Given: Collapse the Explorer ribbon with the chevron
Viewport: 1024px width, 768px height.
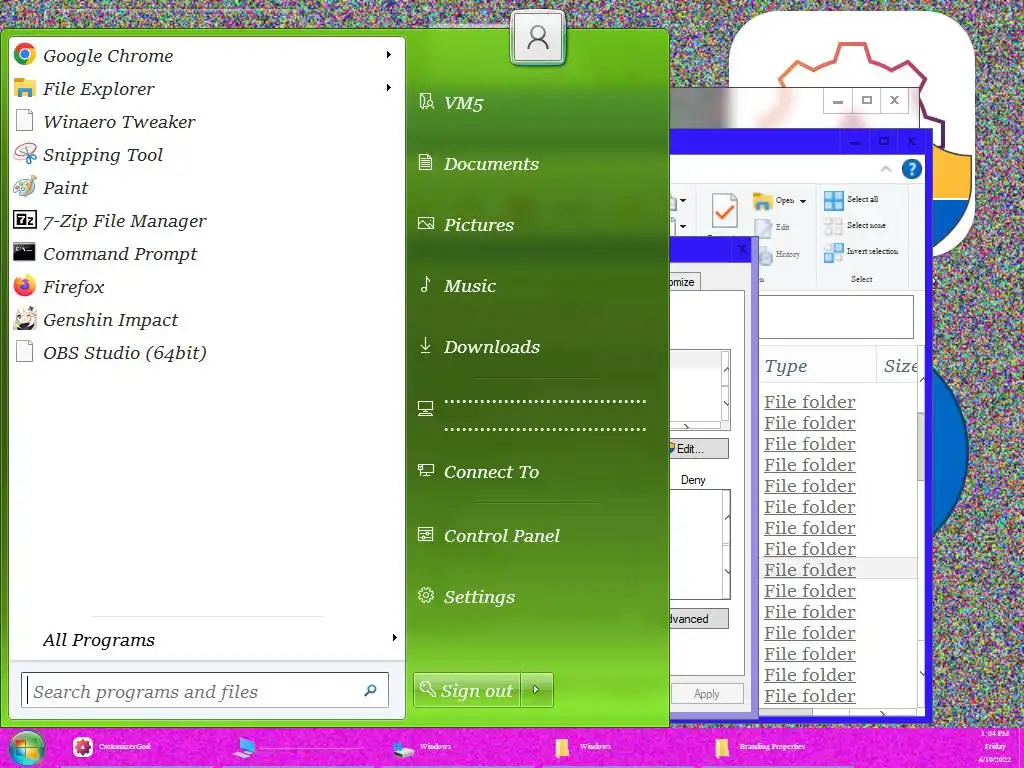Looking at the screenshot, I should tap(886, 169).
